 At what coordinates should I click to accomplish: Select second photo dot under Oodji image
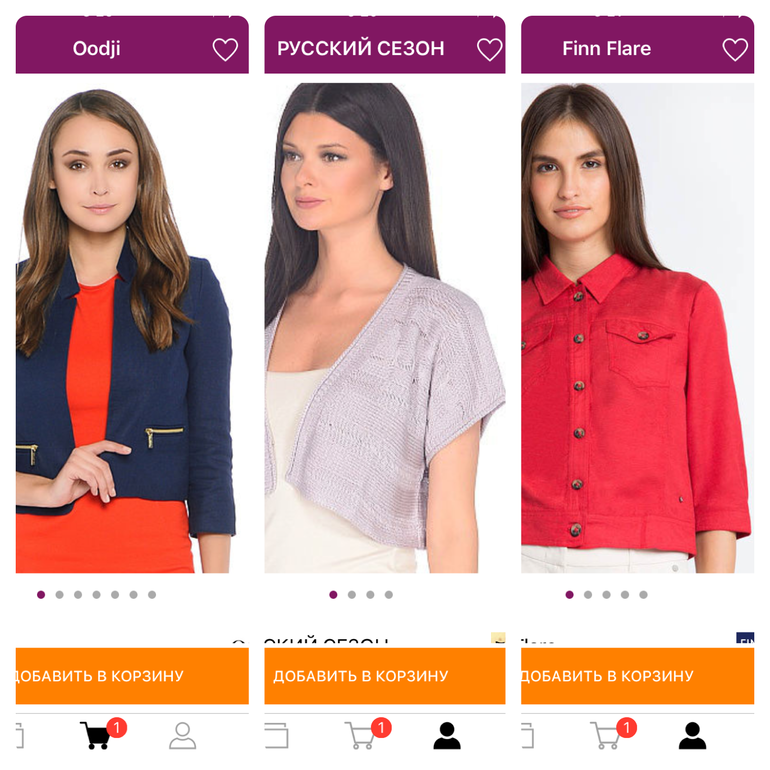click(59, 595)
